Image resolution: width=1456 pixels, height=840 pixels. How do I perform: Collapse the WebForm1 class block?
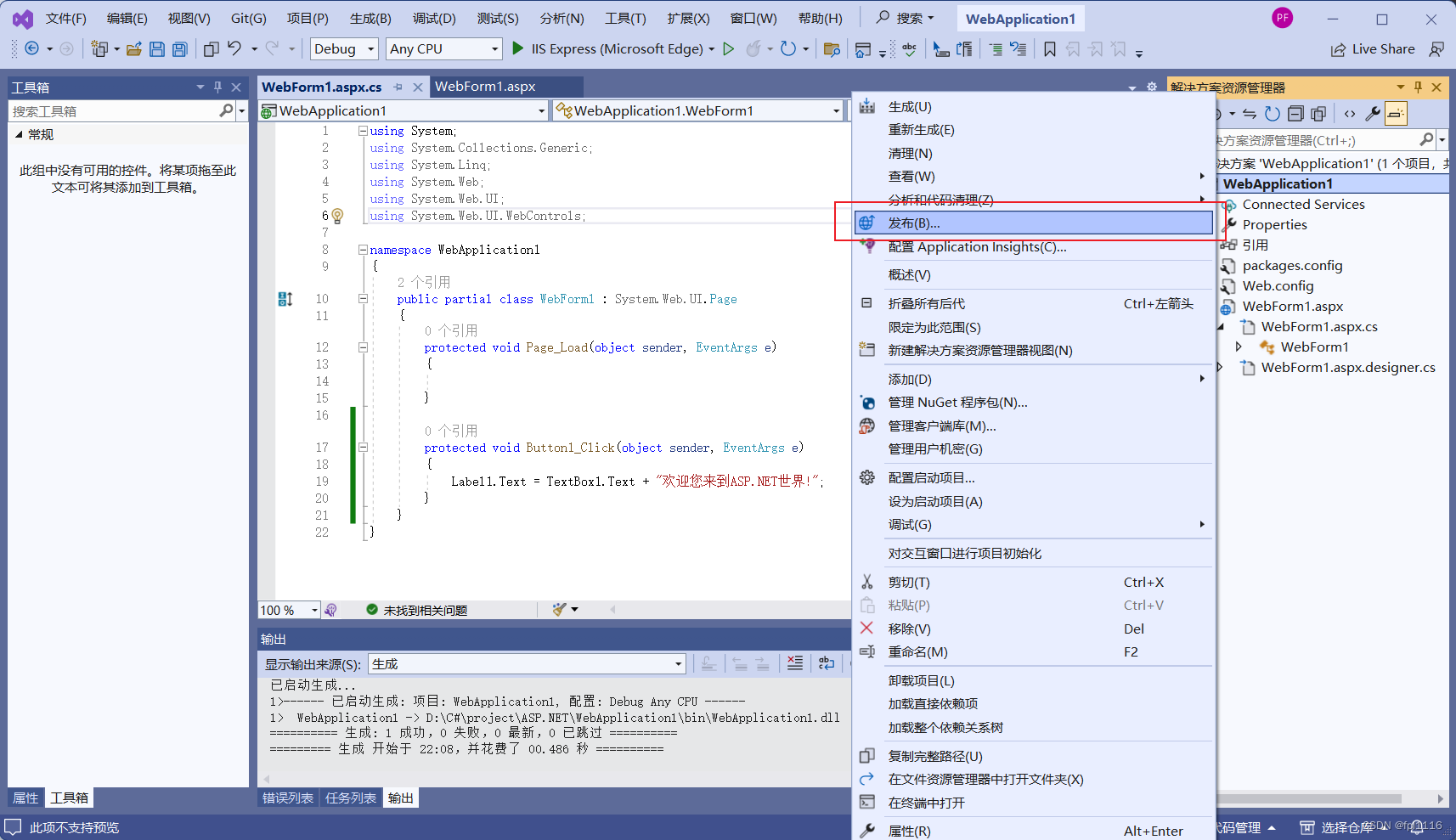363,299
